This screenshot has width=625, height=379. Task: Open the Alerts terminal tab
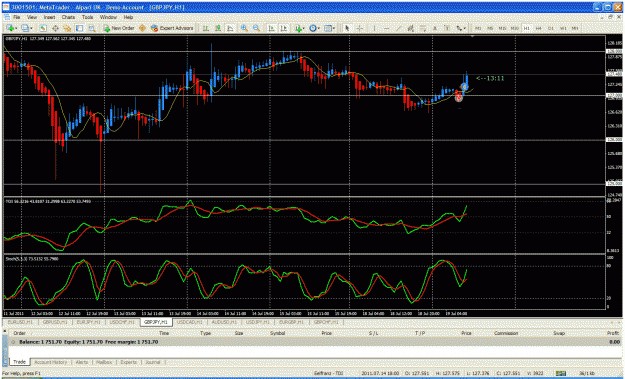(x=82, y=362)
